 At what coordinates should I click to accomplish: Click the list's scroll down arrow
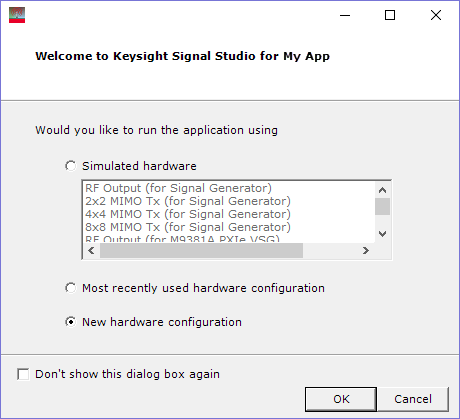pyautogui.click(x=382, y=234)
